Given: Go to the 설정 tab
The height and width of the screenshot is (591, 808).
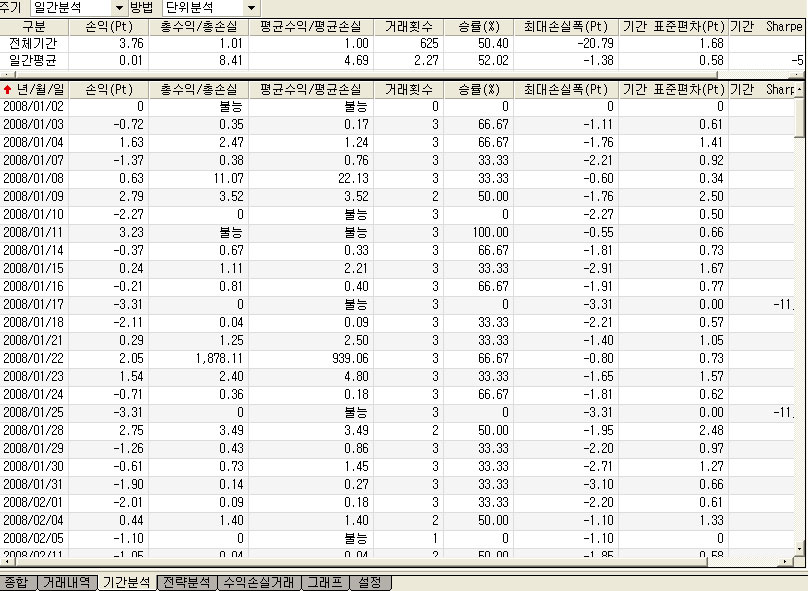Looking at the screenshot, I should tap(369, 582).
